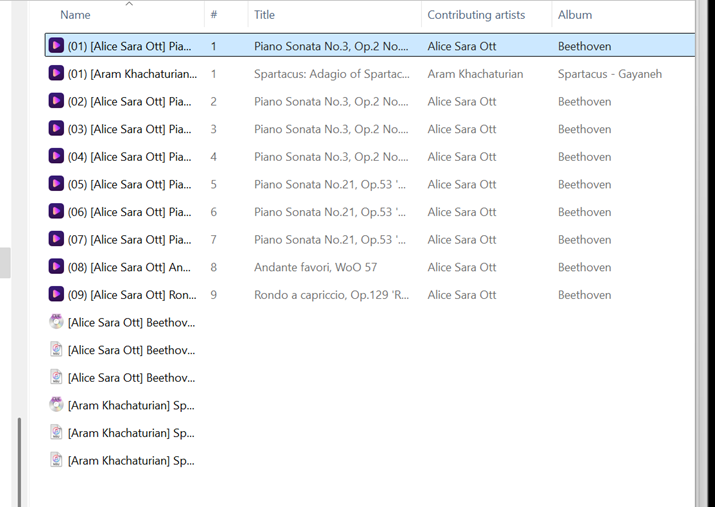Select the (05) Alice Sara Ott file icon

(x=56, y=184)
